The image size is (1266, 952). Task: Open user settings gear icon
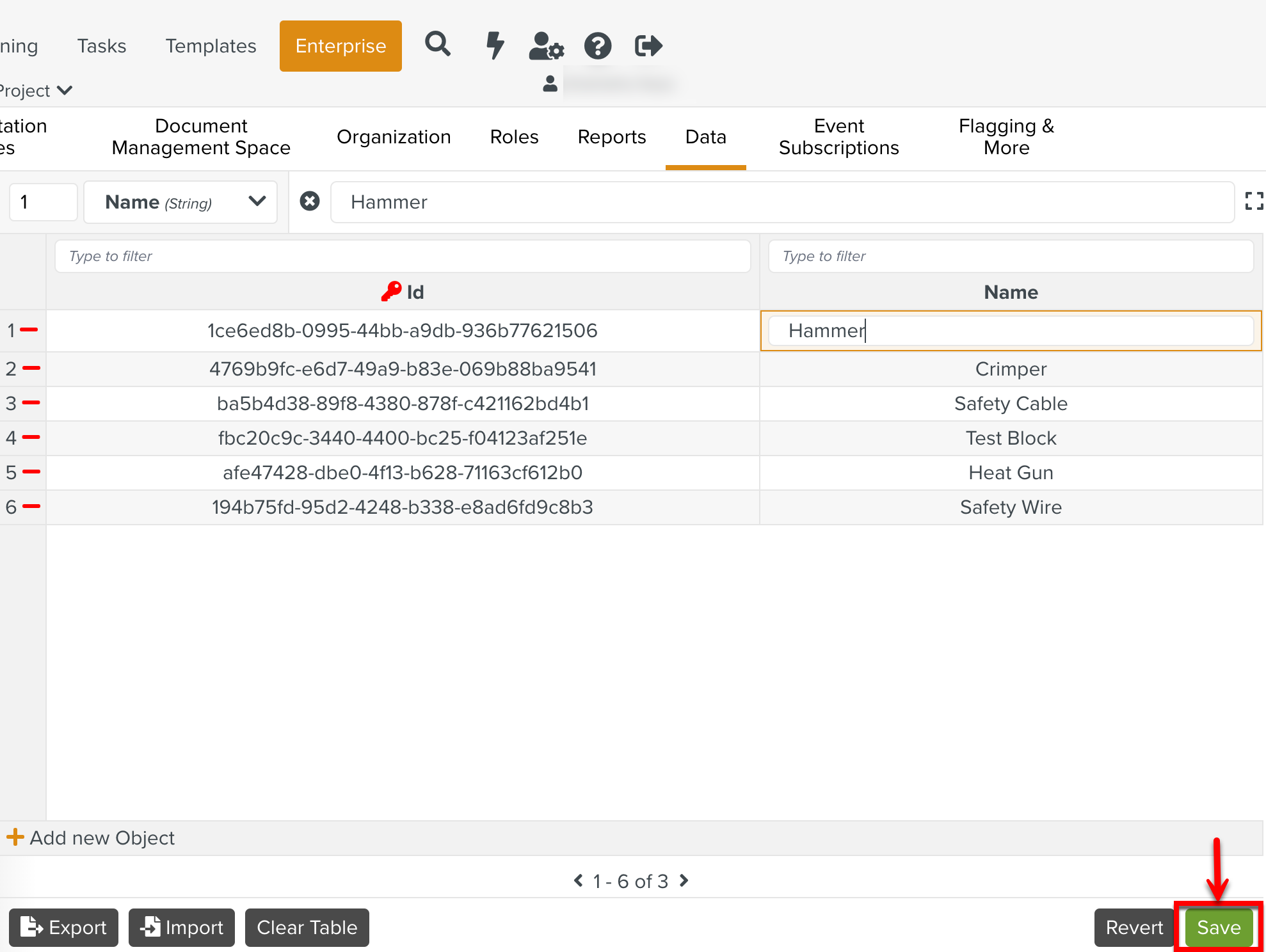[546, 45]
